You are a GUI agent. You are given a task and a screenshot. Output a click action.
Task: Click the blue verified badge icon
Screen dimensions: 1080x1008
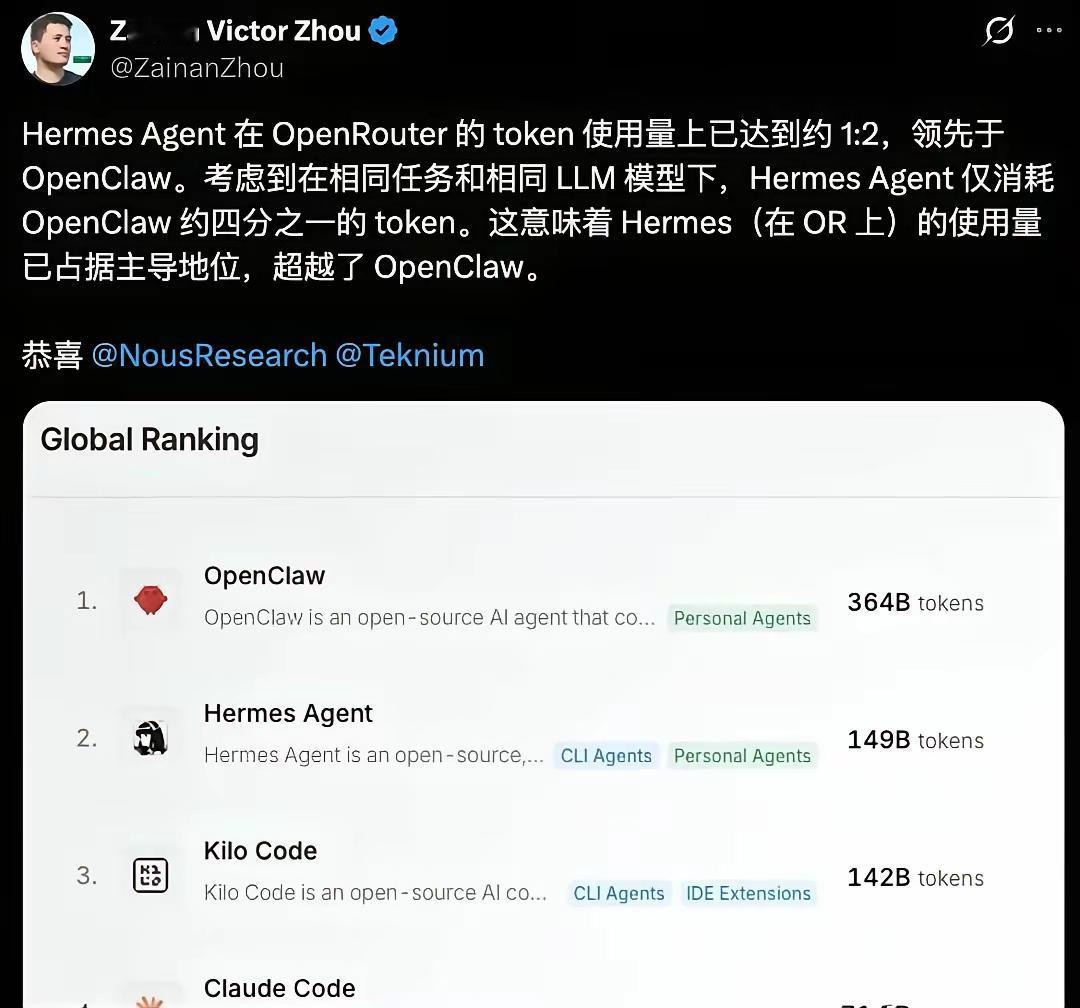383,32
